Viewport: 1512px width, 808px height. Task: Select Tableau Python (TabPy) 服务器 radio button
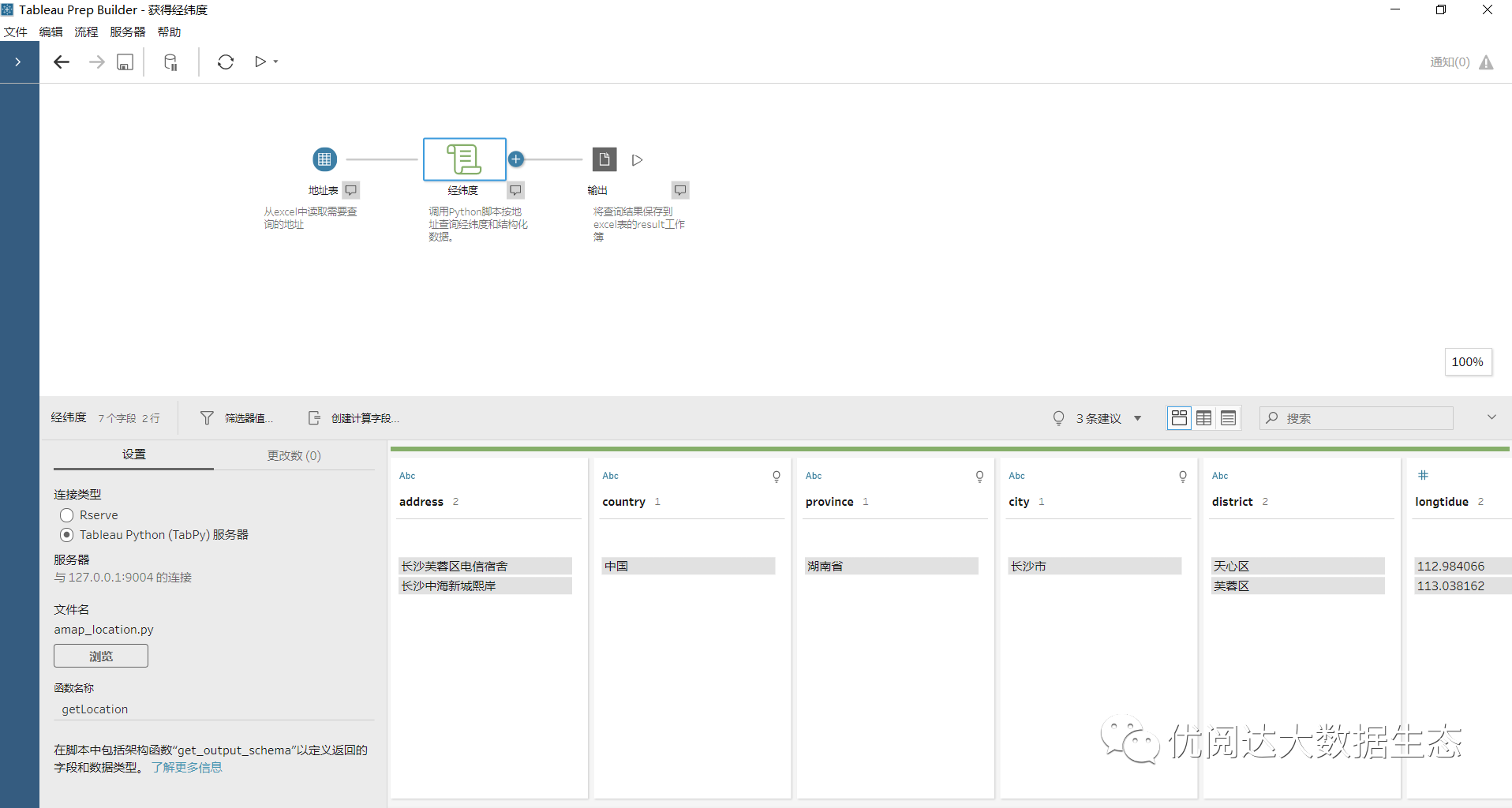click(67, 535)
